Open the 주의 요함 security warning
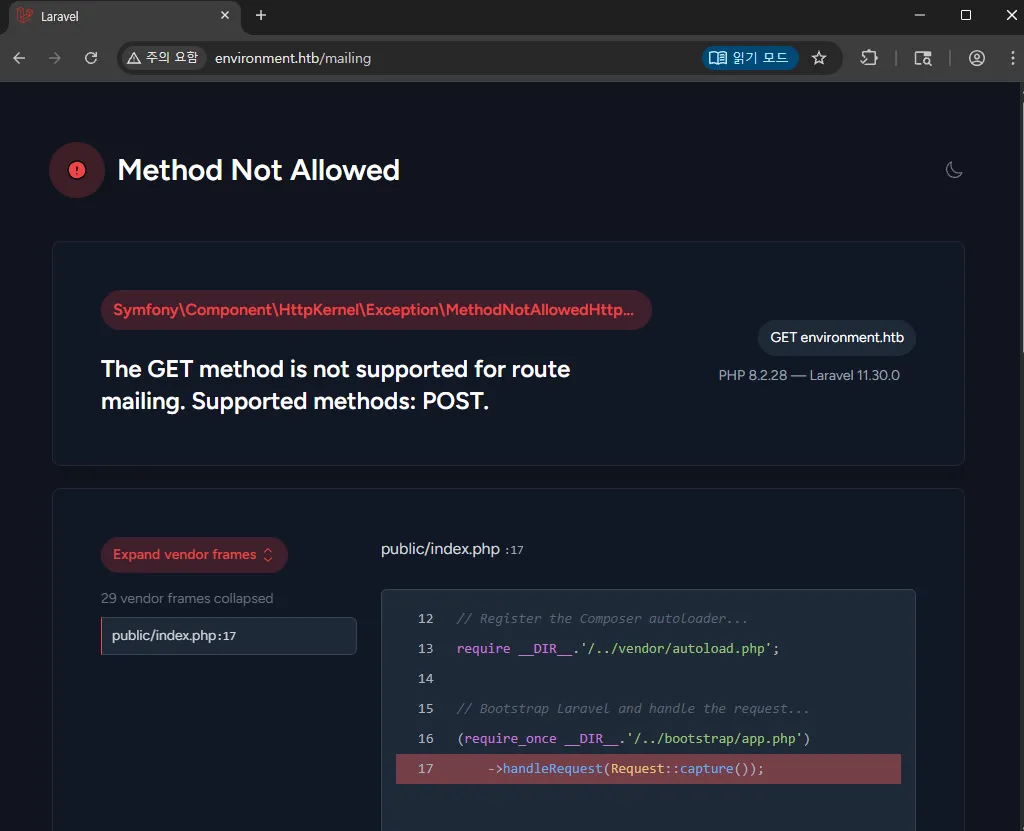 [x=163, y=58]
